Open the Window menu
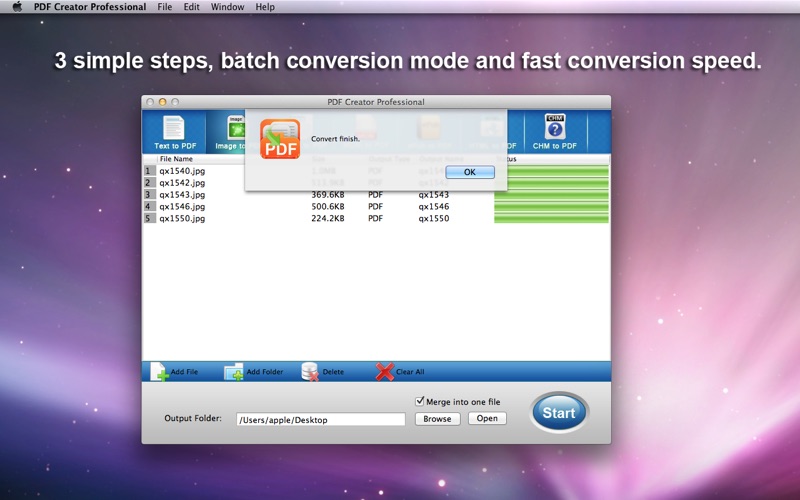 (x=228, y=7)
